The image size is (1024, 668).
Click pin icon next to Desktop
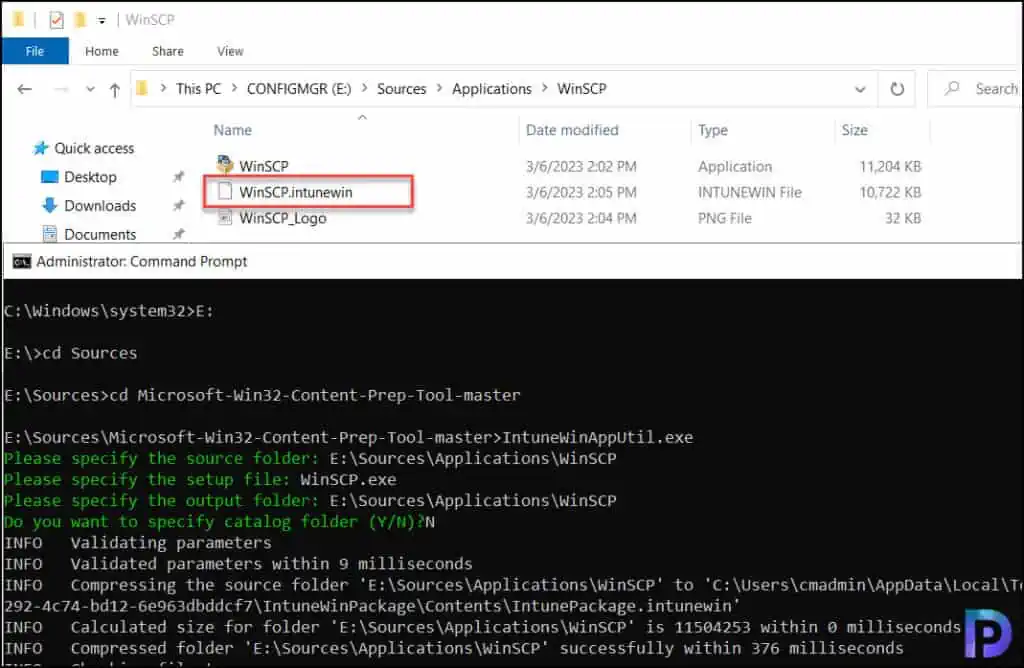coord(178,177)
